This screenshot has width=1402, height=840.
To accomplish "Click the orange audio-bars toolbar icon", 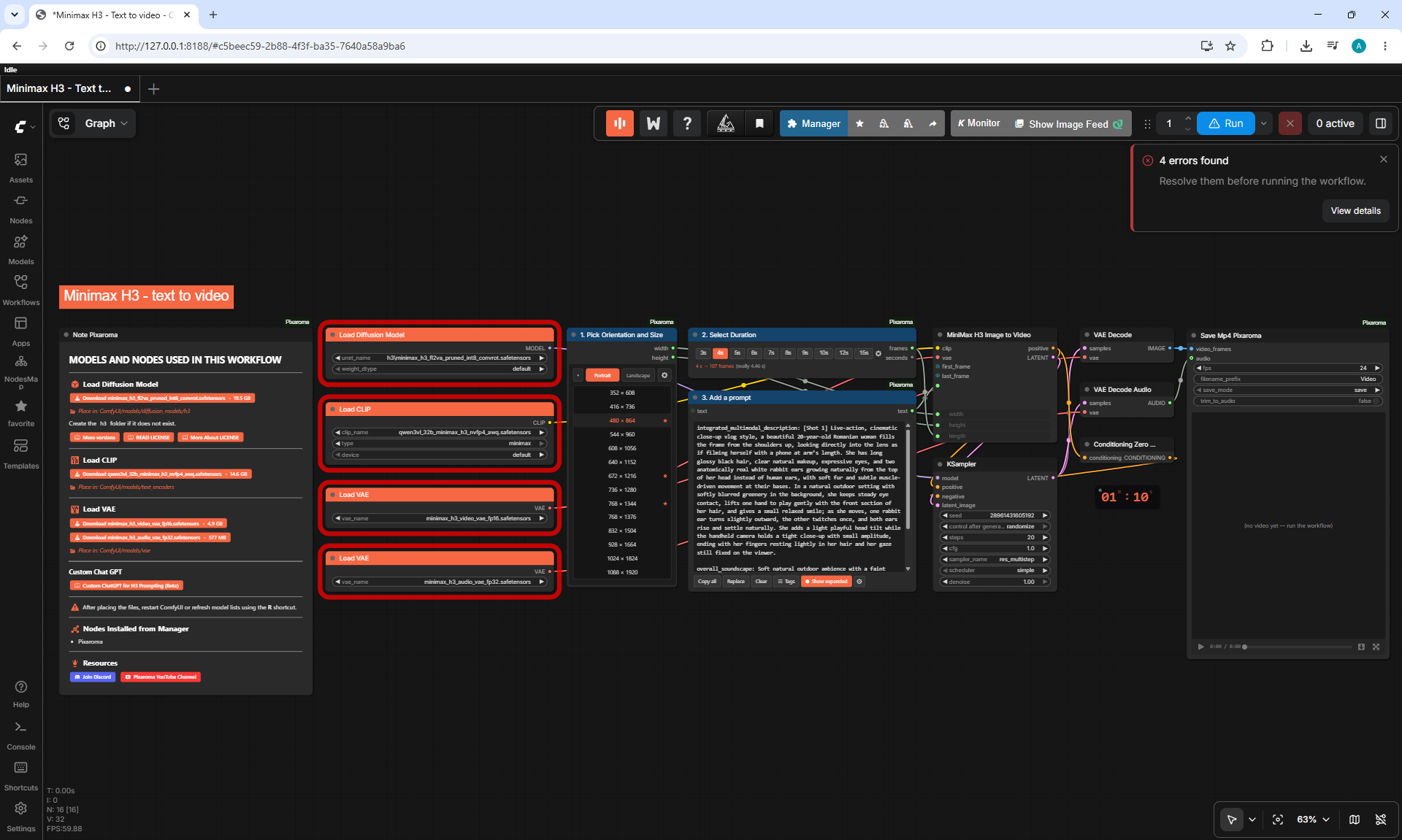I will [619, 123].
